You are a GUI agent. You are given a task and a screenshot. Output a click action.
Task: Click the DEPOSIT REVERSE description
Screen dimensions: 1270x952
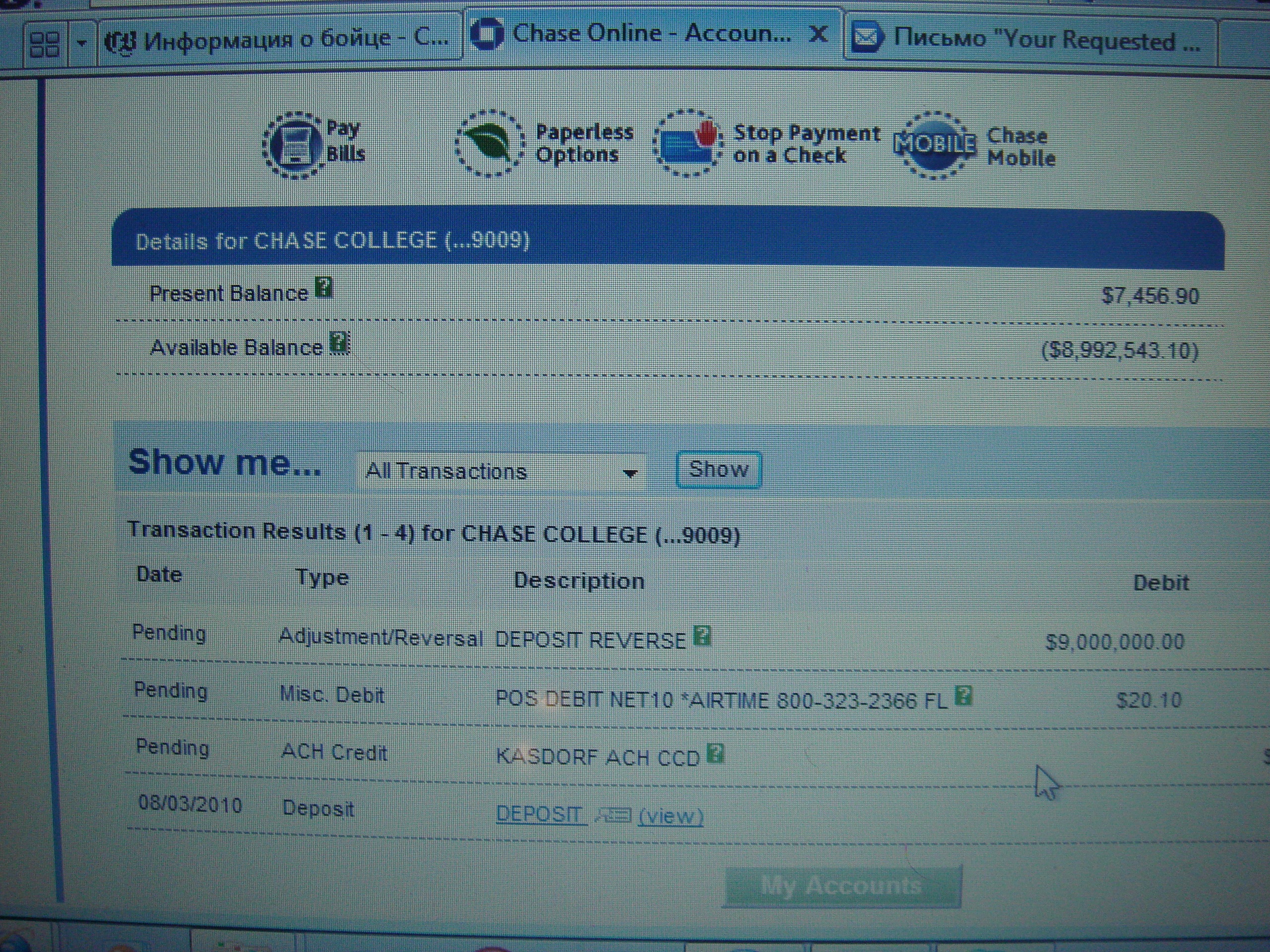(x=590, y=640)
